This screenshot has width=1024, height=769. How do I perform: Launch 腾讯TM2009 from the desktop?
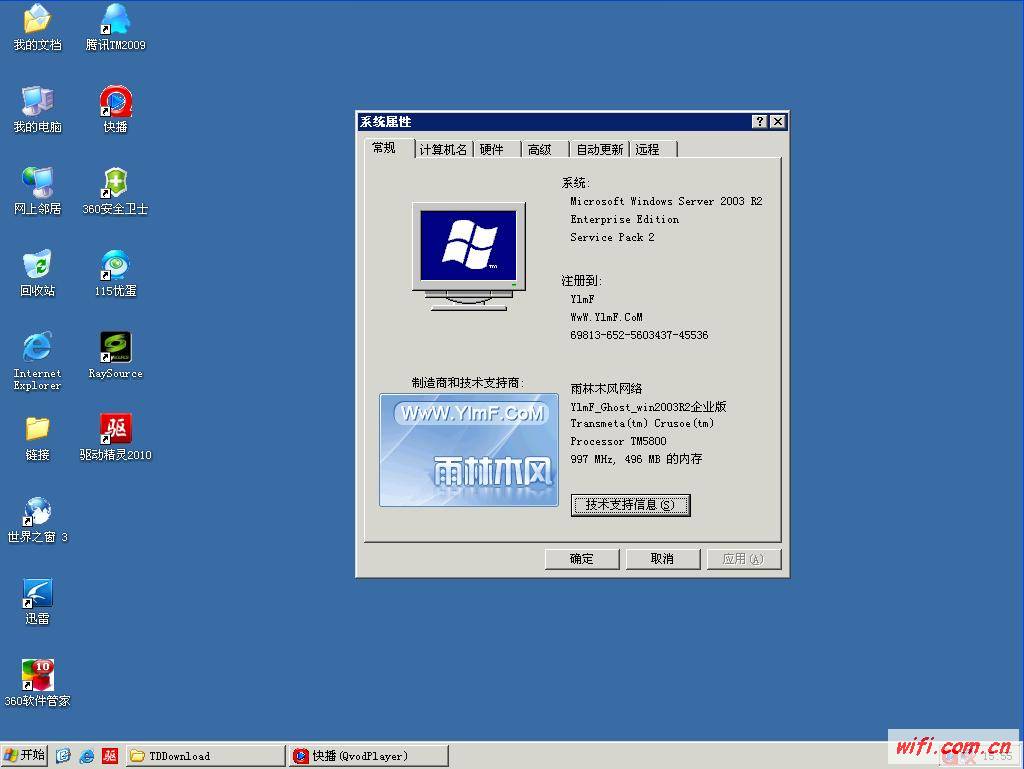(x=116, y=27)
